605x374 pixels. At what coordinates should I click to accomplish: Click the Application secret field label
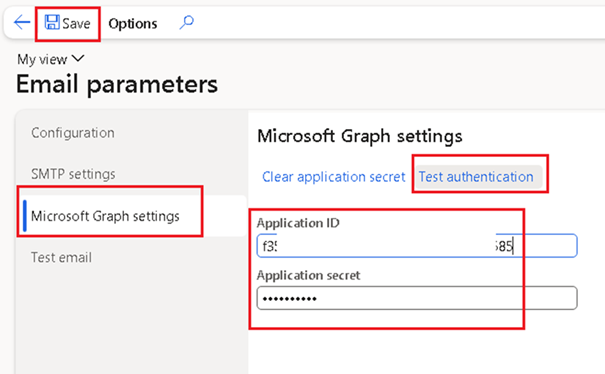[x=308, y=275]
